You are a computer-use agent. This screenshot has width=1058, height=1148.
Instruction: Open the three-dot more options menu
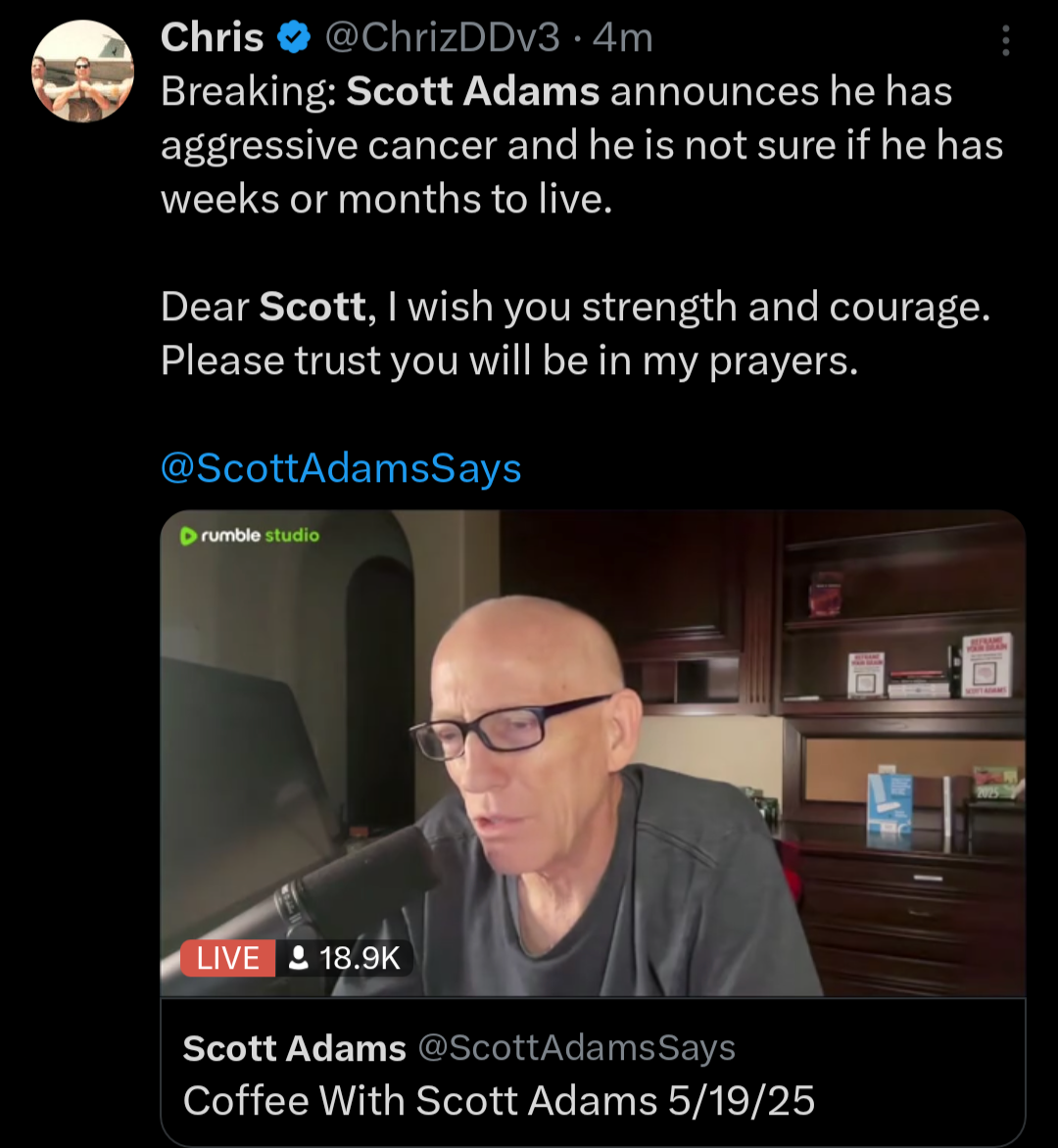click(x=1006, y=40)
